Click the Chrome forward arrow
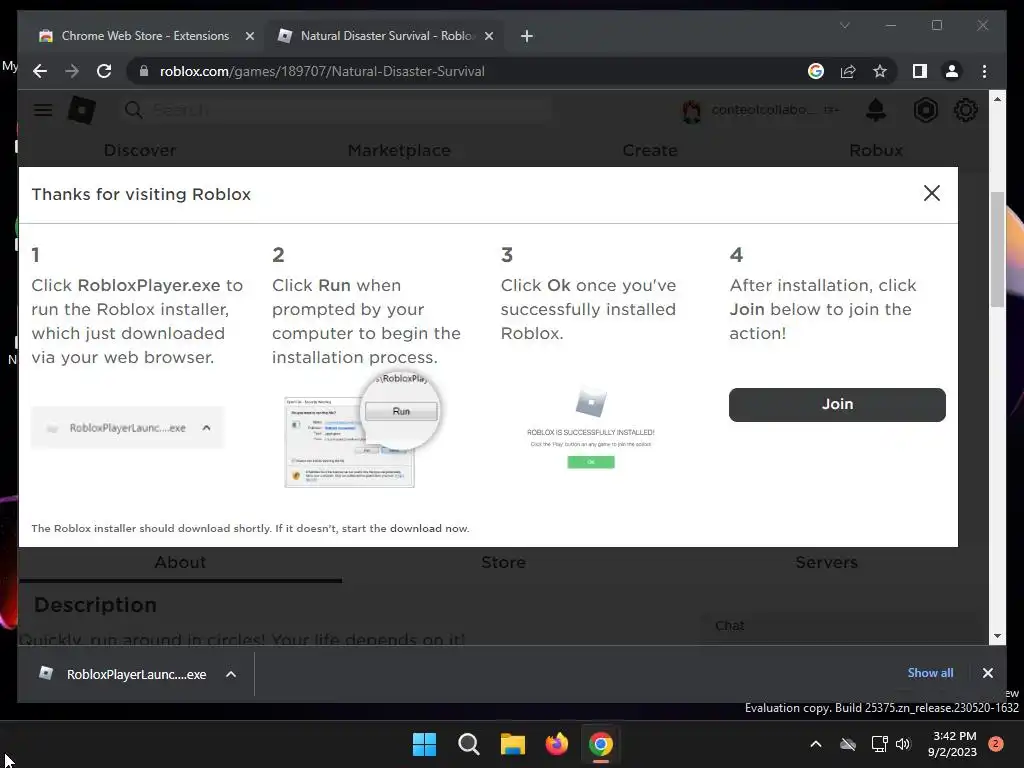 click(x=72, y=71)
